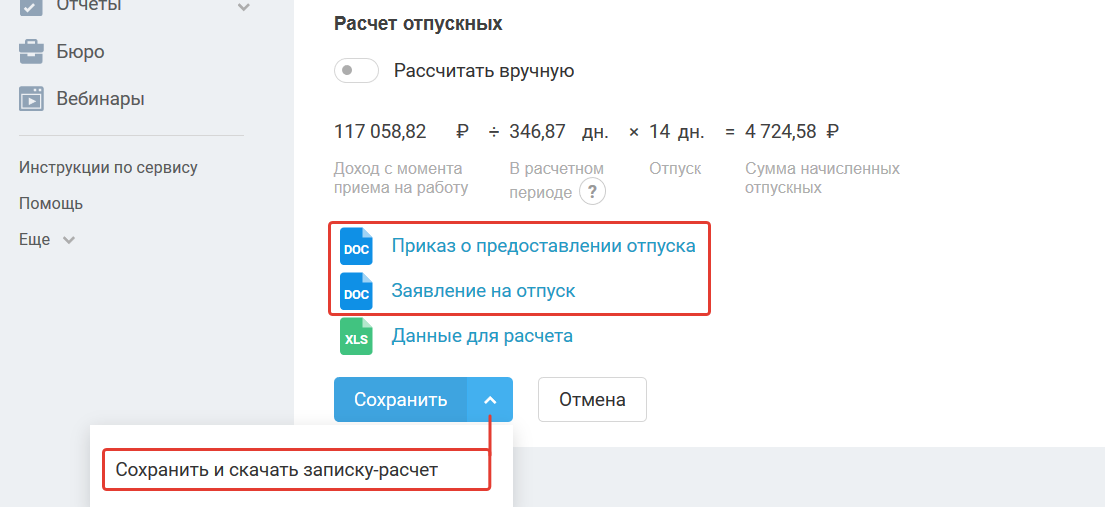Viewport: 1105px width, 507px height.
Task: Click the Рассчитать вручную label
Action: coord(484,71)
